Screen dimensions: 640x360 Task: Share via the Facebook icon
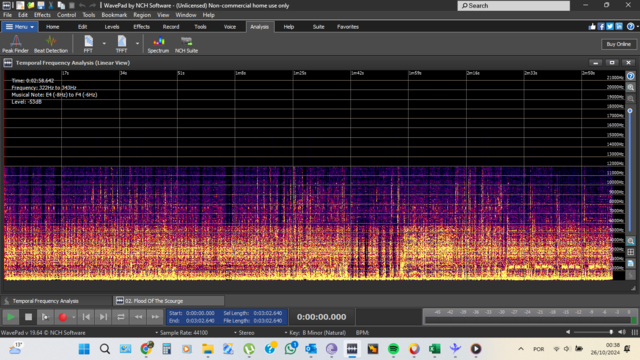601,27
